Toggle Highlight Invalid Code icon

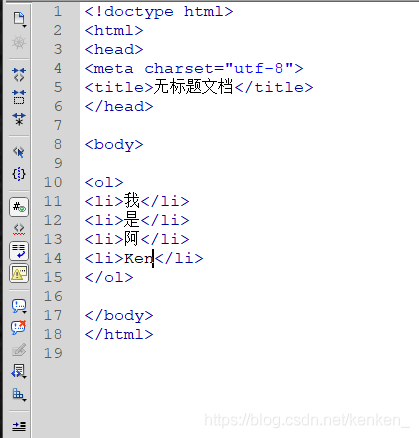pos(19,229)
